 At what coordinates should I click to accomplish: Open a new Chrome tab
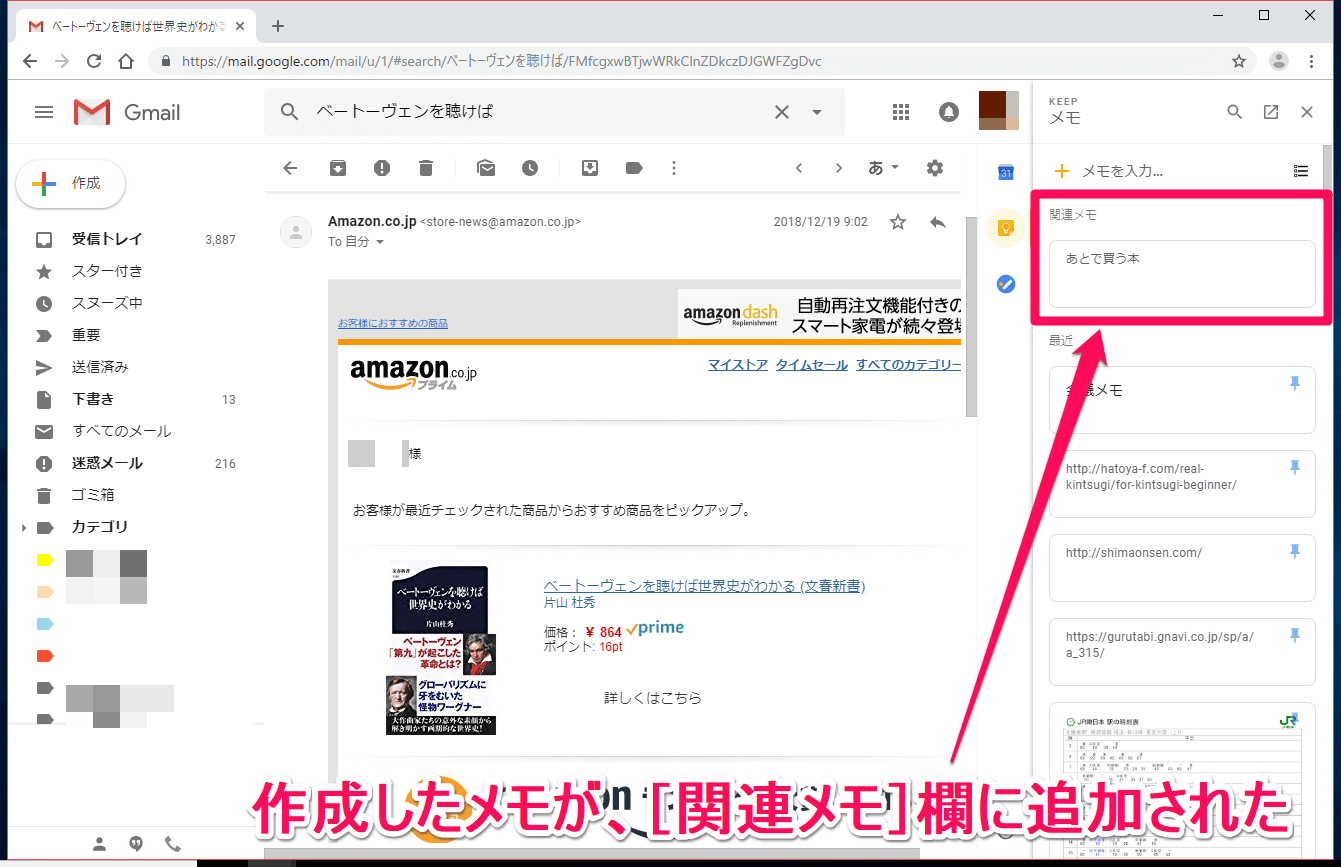tap(278, 26)
